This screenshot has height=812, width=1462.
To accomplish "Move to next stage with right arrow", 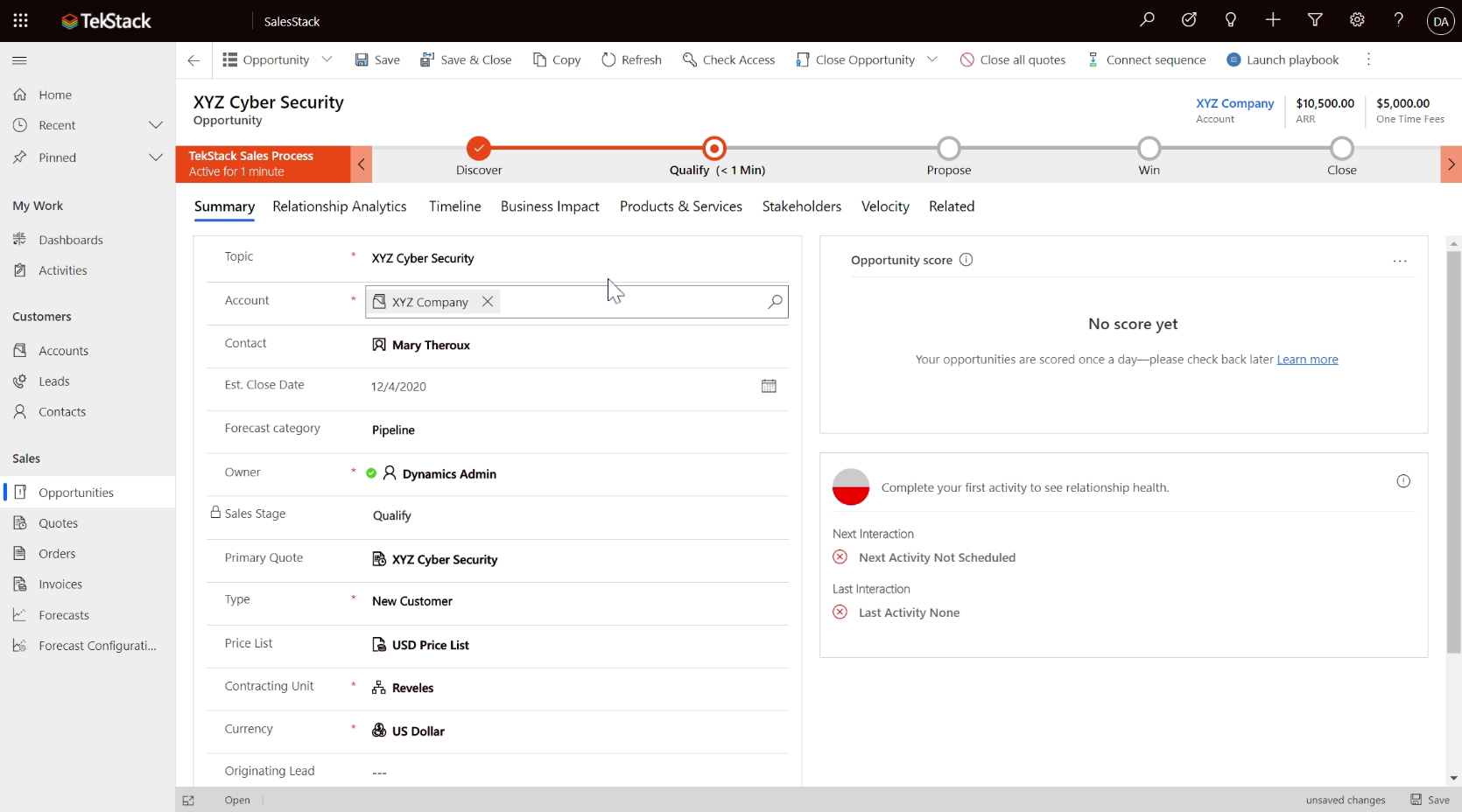I will pos(1451,164).
